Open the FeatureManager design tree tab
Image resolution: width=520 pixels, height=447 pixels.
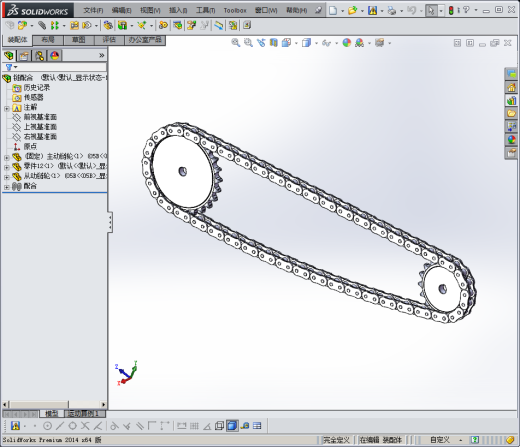9,56
